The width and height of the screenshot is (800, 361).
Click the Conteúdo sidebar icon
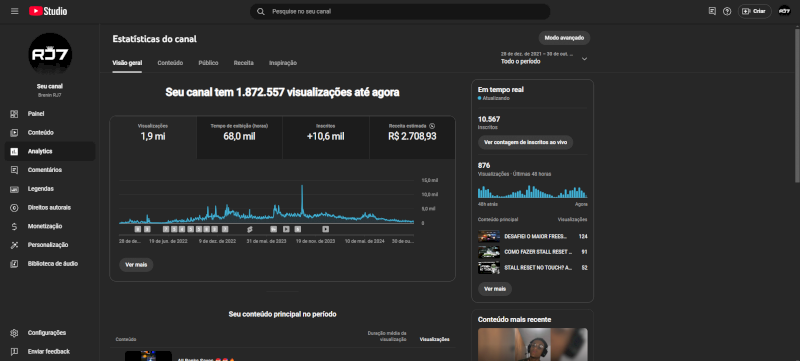[14, 133]
